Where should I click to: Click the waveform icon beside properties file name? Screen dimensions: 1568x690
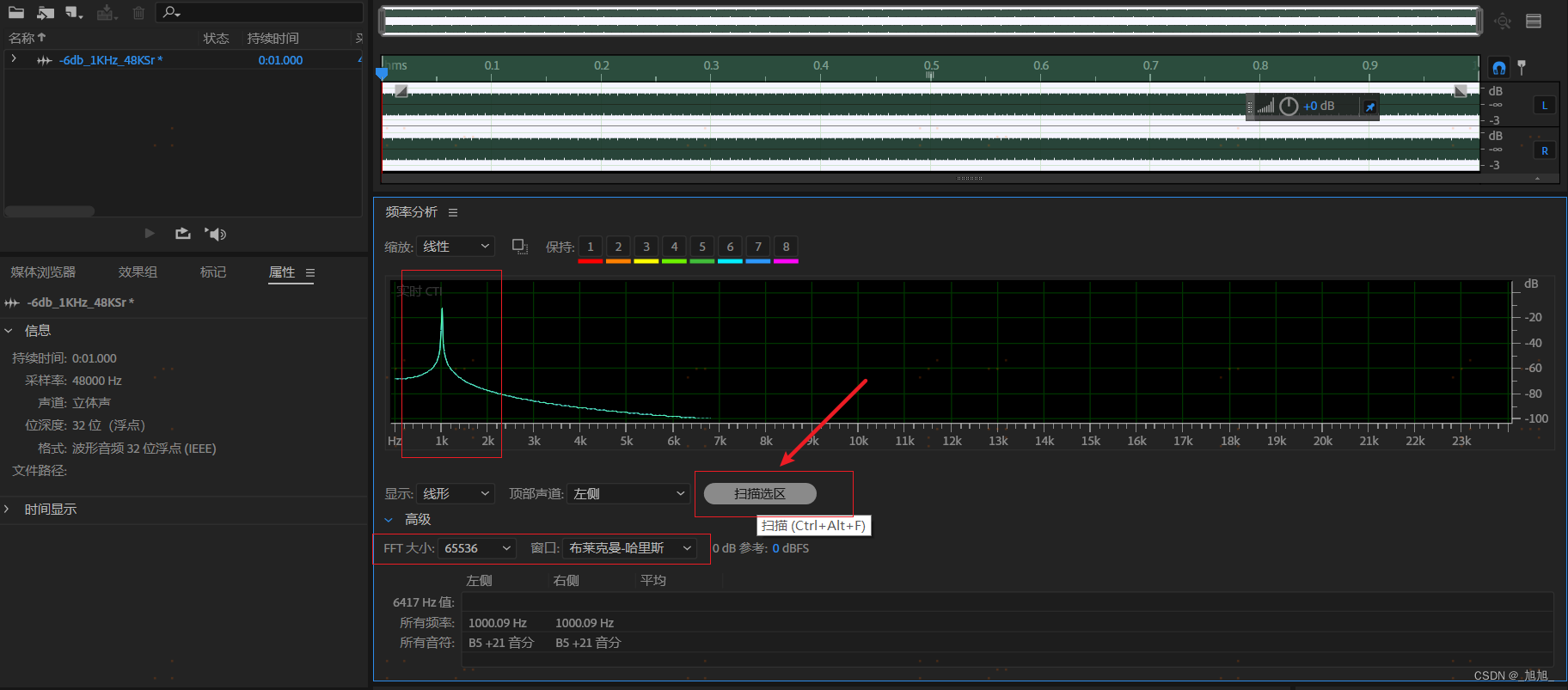tap(12, 302)
